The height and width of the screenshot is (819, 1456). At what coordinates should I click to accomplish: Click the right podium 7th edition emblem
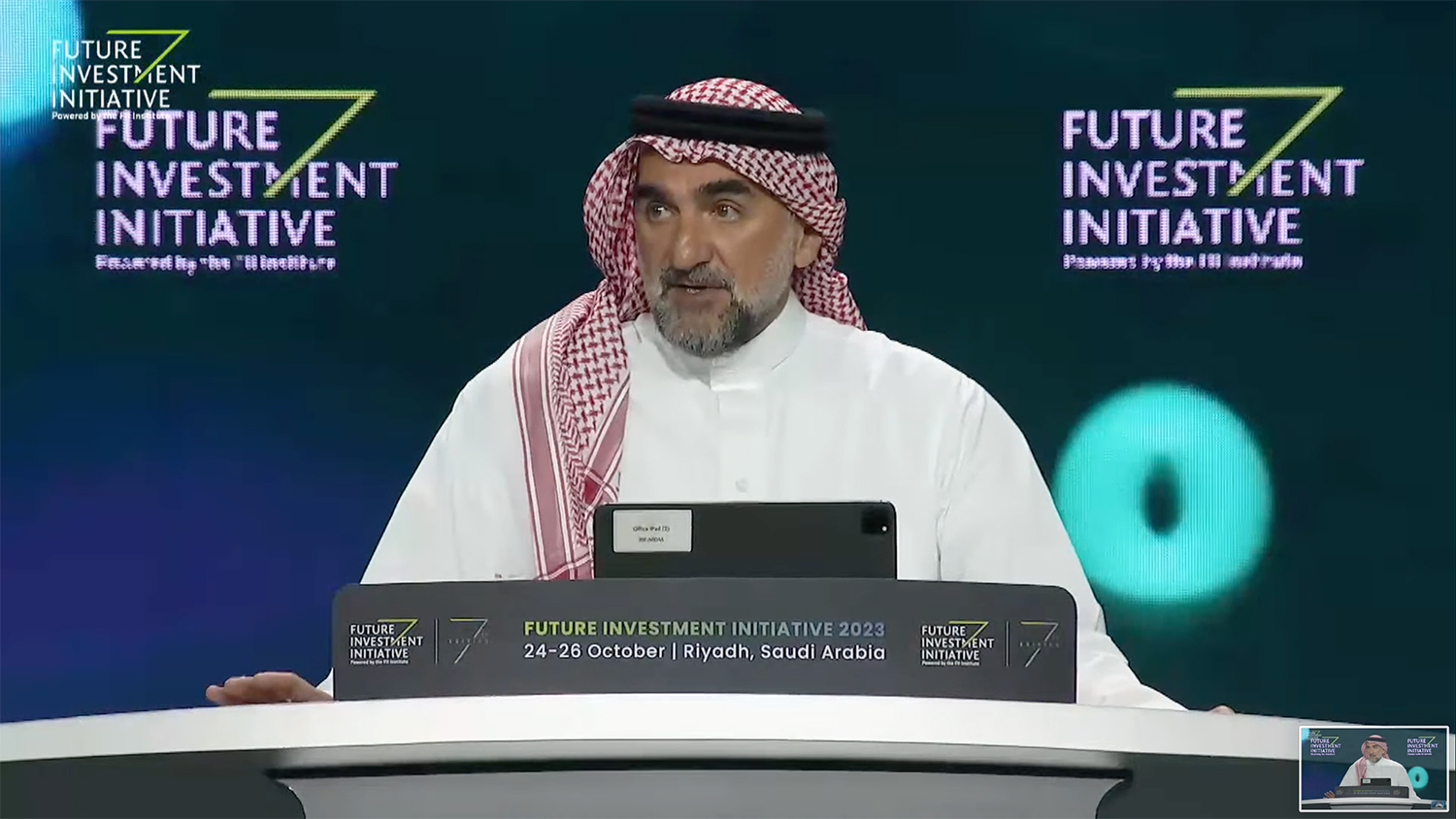(1039, 643)
